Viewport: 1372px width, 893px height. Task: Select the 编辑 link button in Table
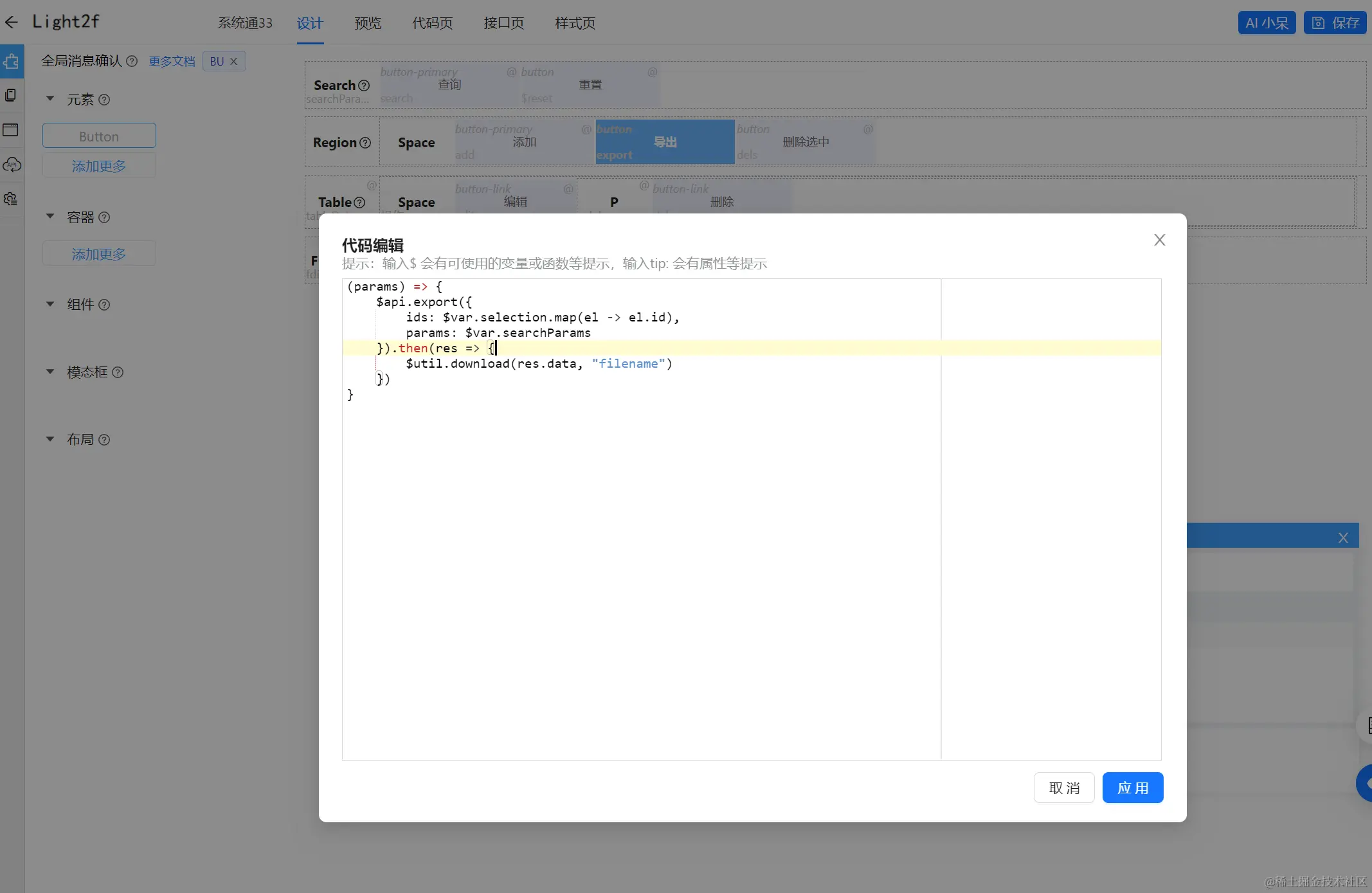(x=515, y=201)
